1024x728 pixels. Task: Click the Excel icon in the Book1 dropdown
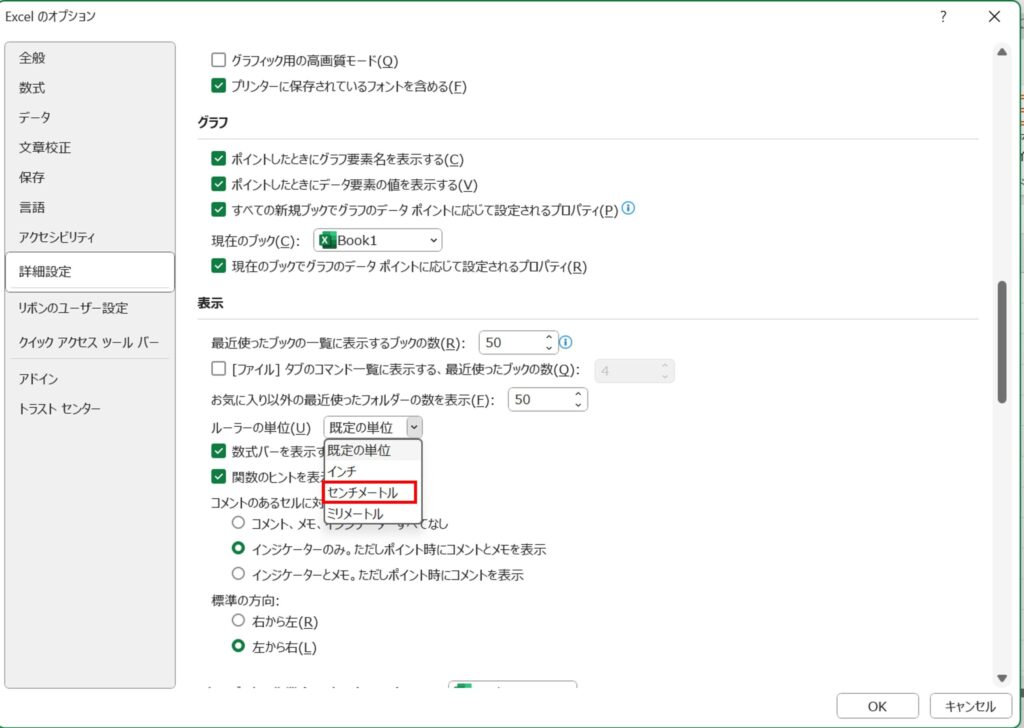pos(327,240)
